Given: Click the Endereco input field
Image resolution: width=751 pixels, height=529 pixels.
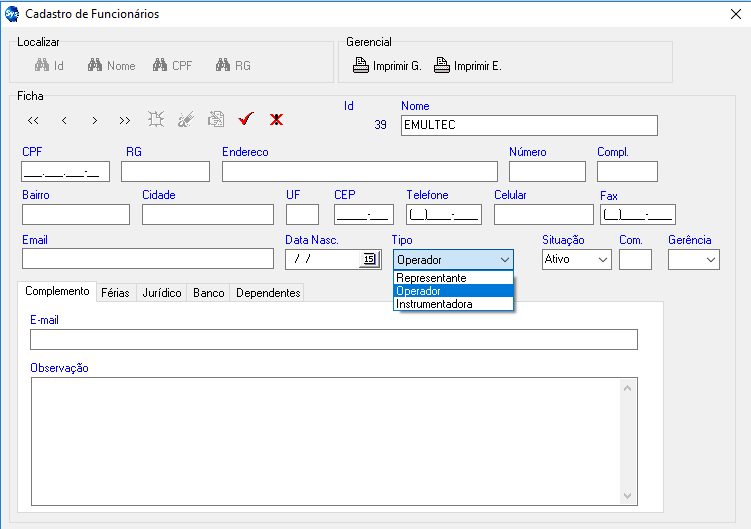Looking at the screenshot, I should pos(359,171).
